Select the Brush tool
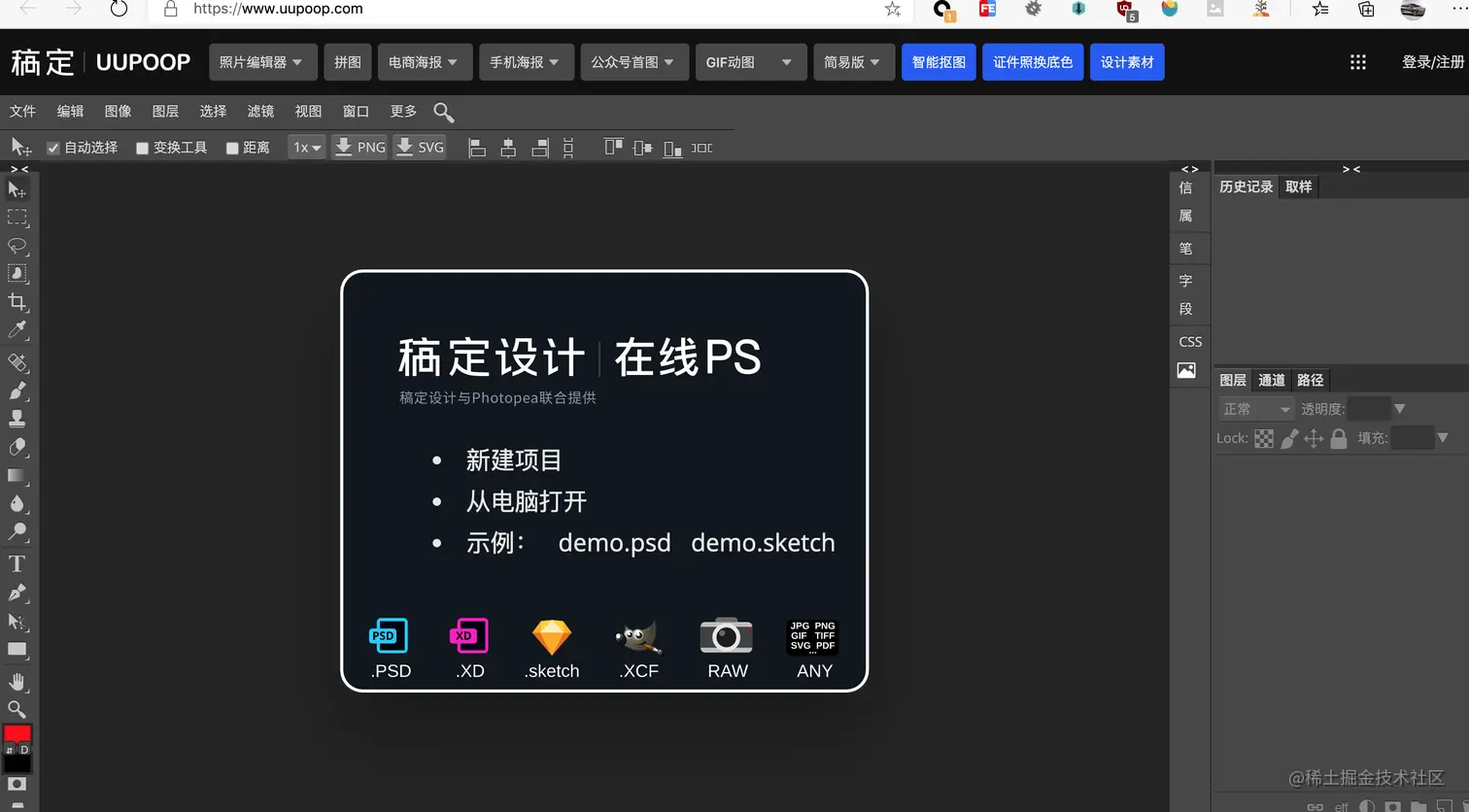1469x812 pixels. tap(17, 390)
